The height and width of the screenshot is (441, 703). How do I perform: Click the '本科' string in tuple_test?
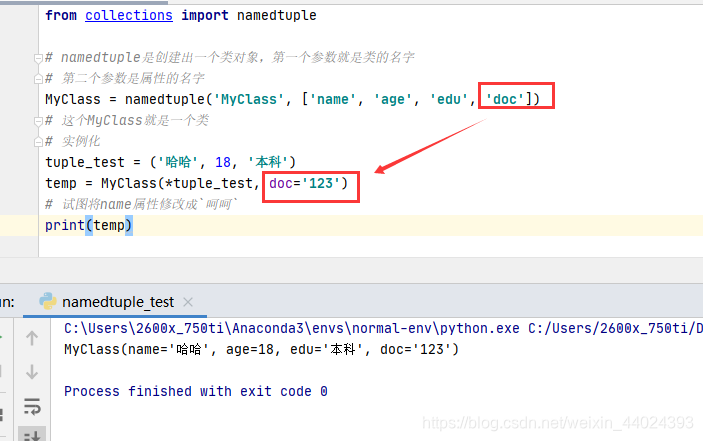pos(268,162)
